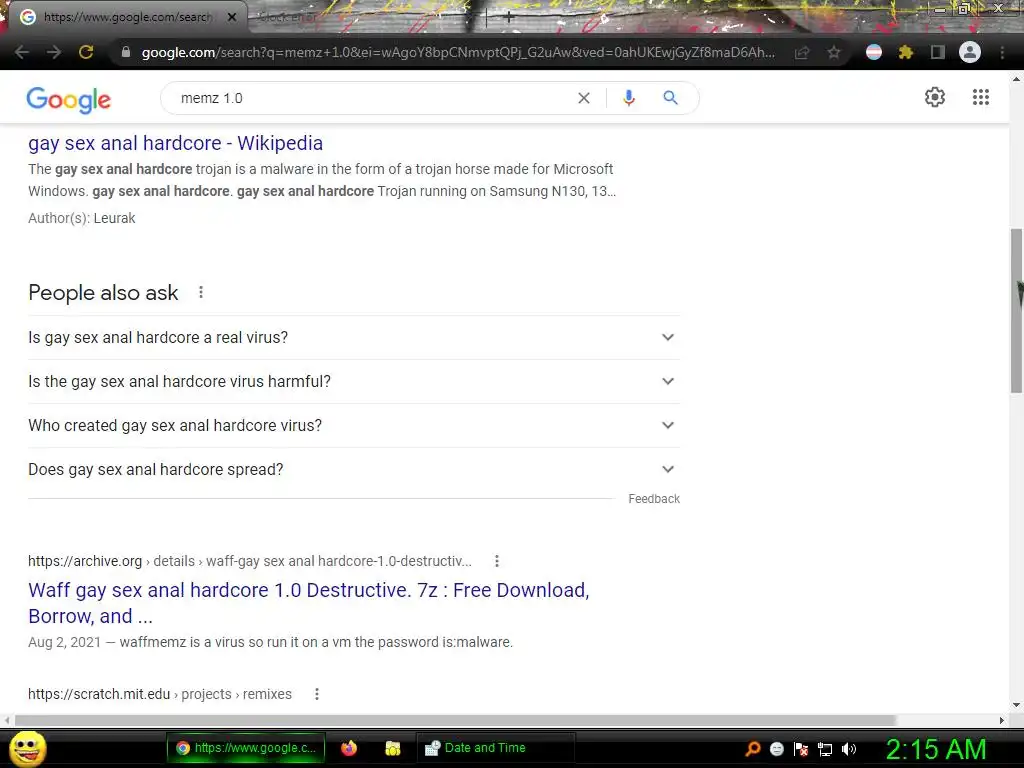
Task: Click the scroll down arrow
Action: pos(1016,705)
